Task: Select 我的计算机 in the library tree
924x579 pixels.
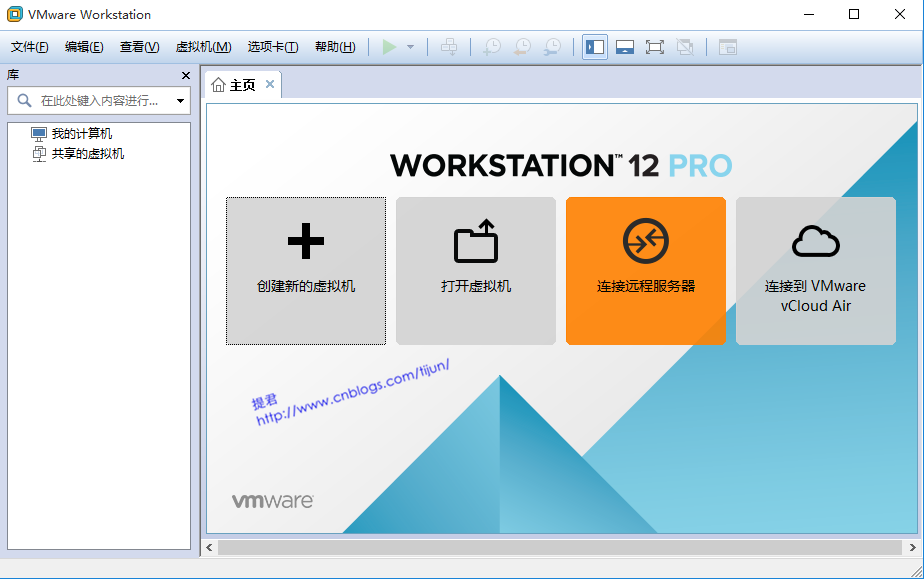Action: click(x=81, y=134)
